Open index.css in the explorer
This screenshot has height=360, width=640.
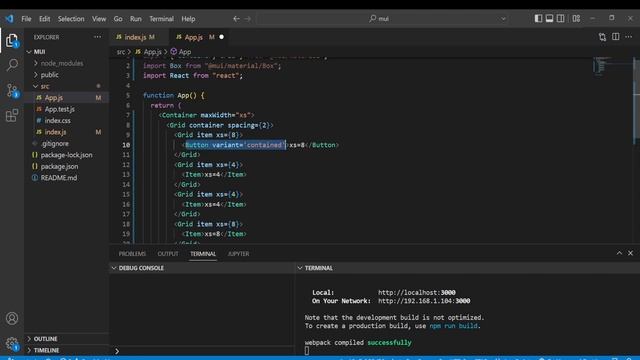pyautogui.click(x=58, y=120)
